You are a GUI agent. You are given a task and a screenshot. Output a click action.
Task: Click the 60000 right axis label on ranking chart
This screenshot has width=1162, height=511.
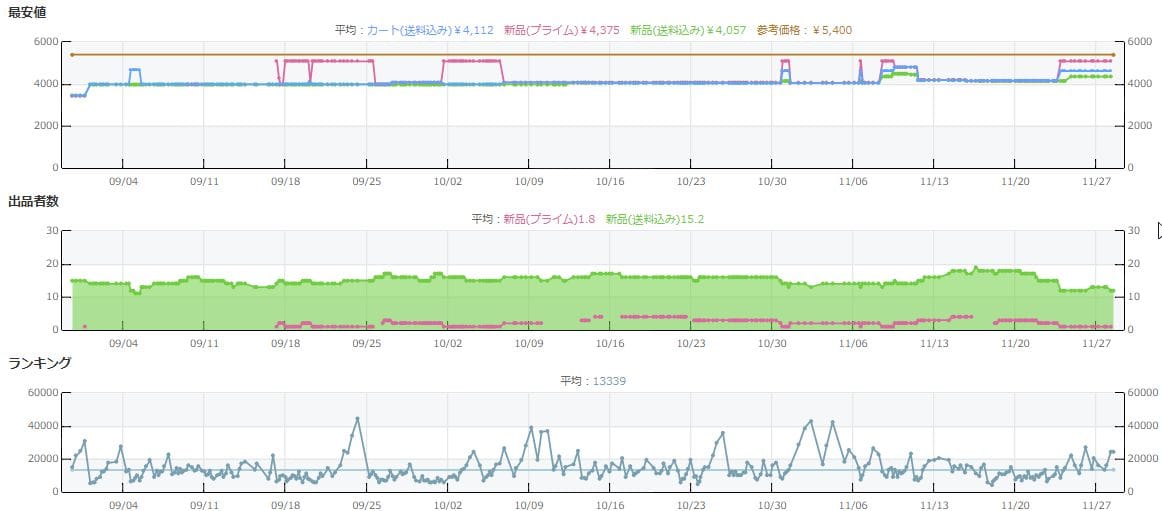click(1145, 393)
